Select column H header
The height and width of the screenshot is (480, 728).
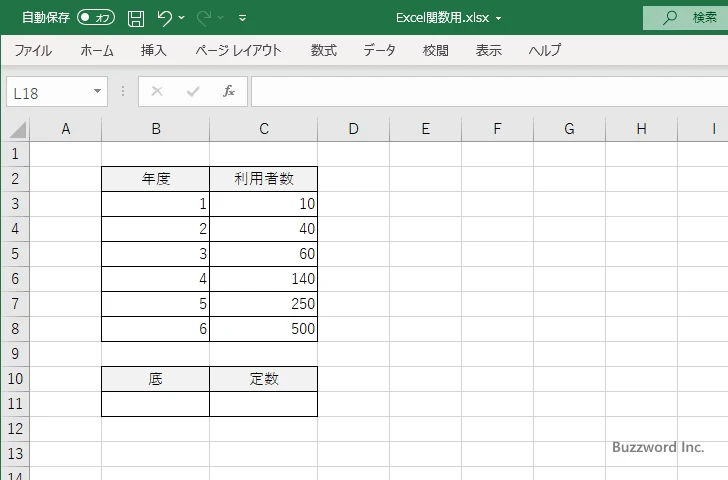click(641, 129)
